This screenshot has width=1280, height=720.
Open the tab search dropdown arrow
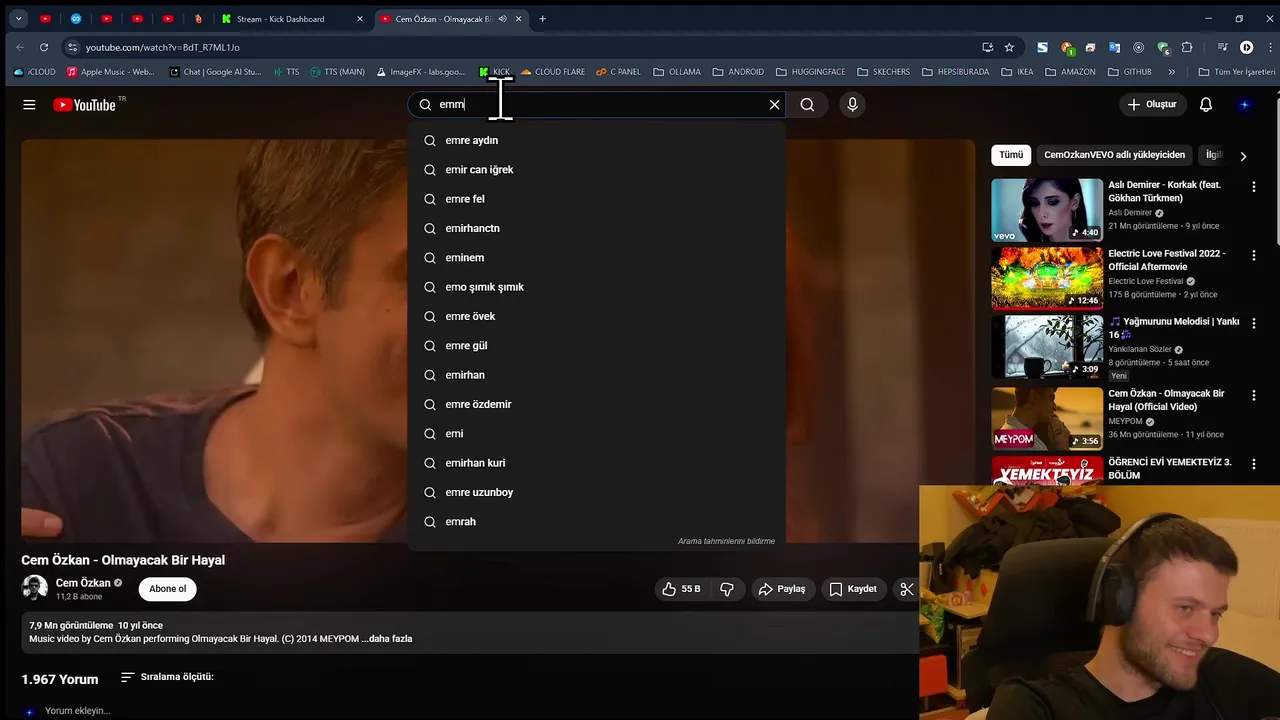(x=18, y=19)
